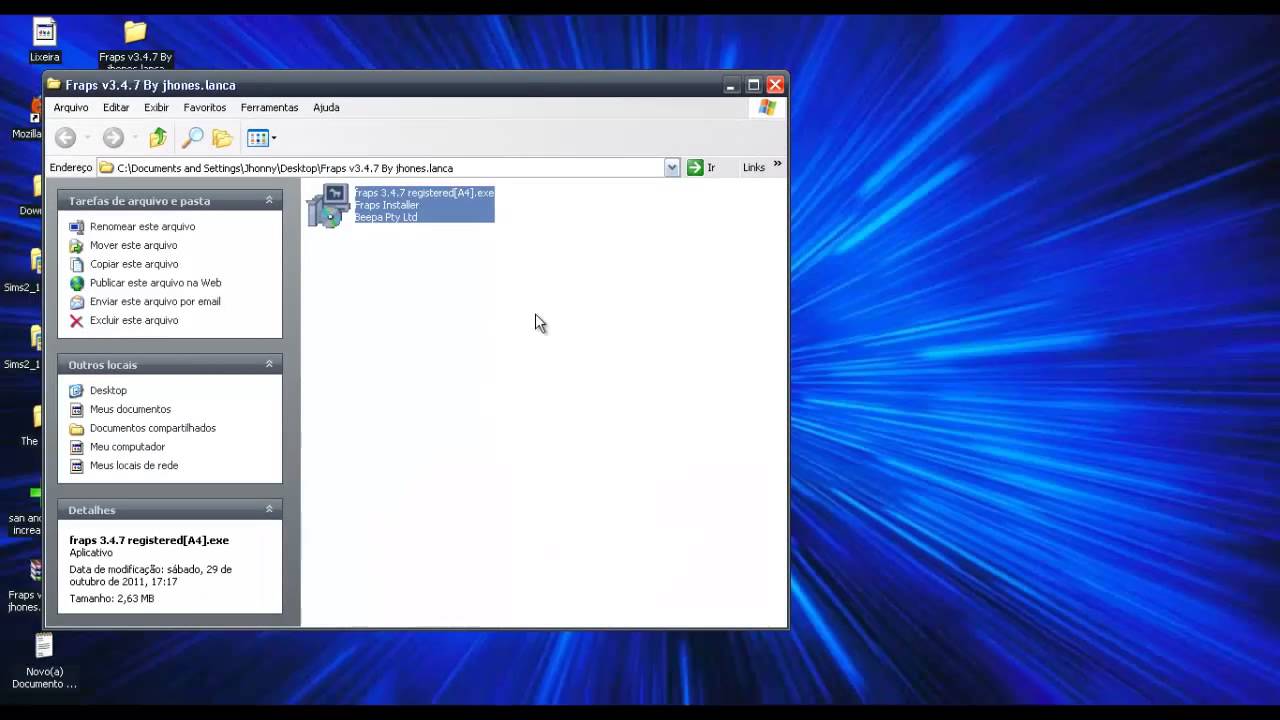Open the Favoritos menu
This screenshot has height=720, width=1280.
coord(205,107)
